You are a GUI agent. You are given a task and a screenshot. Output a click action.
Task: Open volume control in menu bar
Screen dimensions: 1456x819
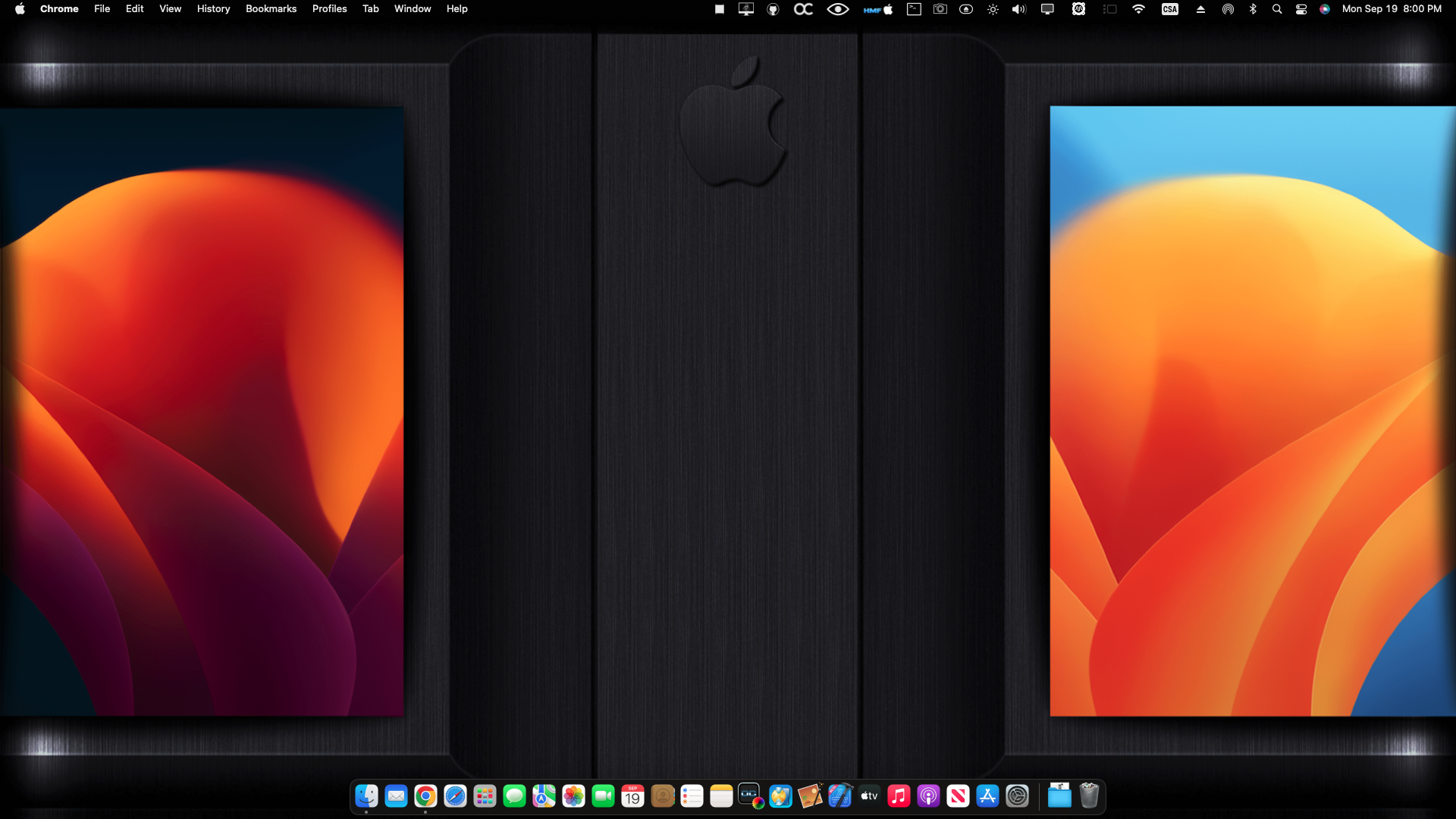(1018, 9)
